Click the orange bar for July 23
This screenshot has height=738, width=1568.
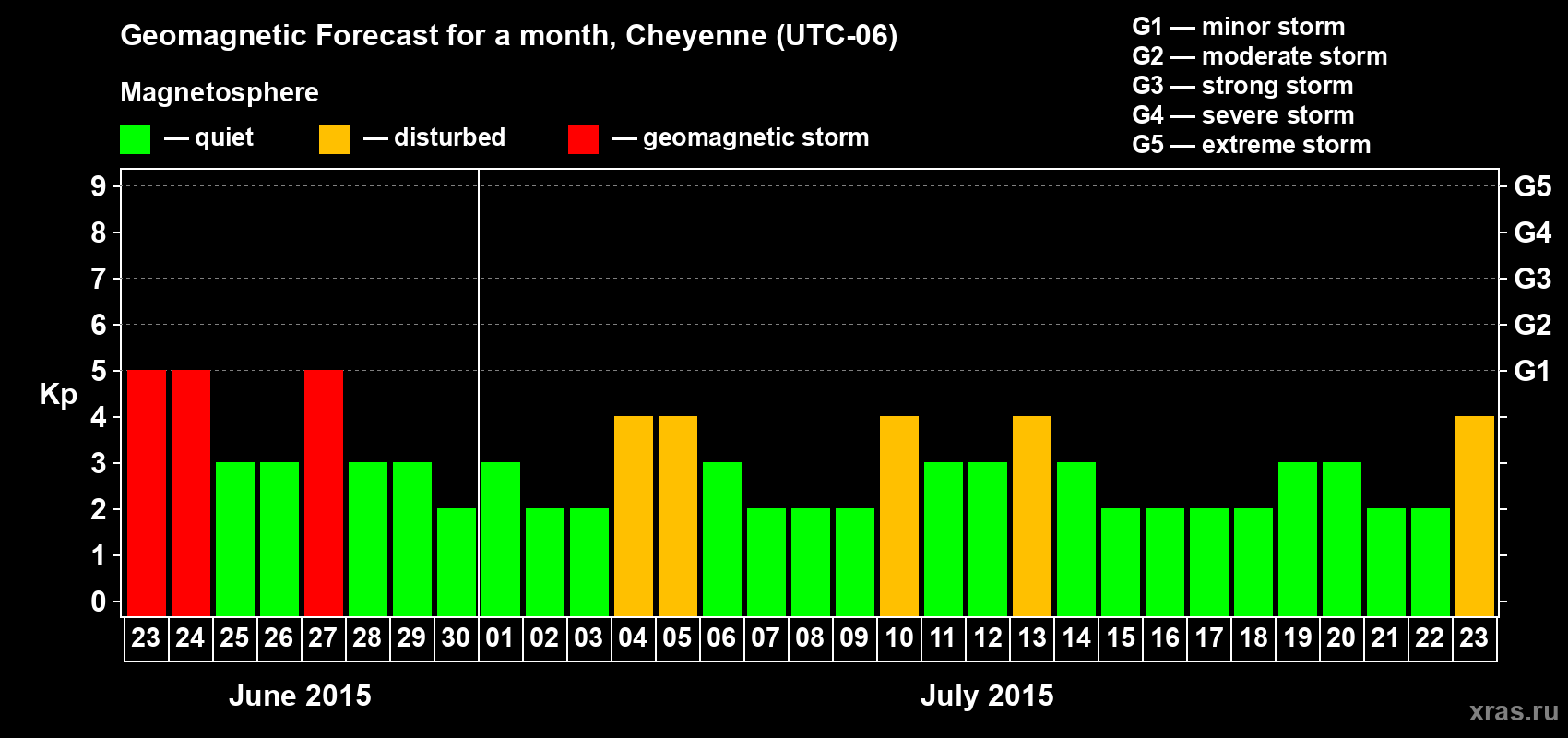(x=1475, y=517)
